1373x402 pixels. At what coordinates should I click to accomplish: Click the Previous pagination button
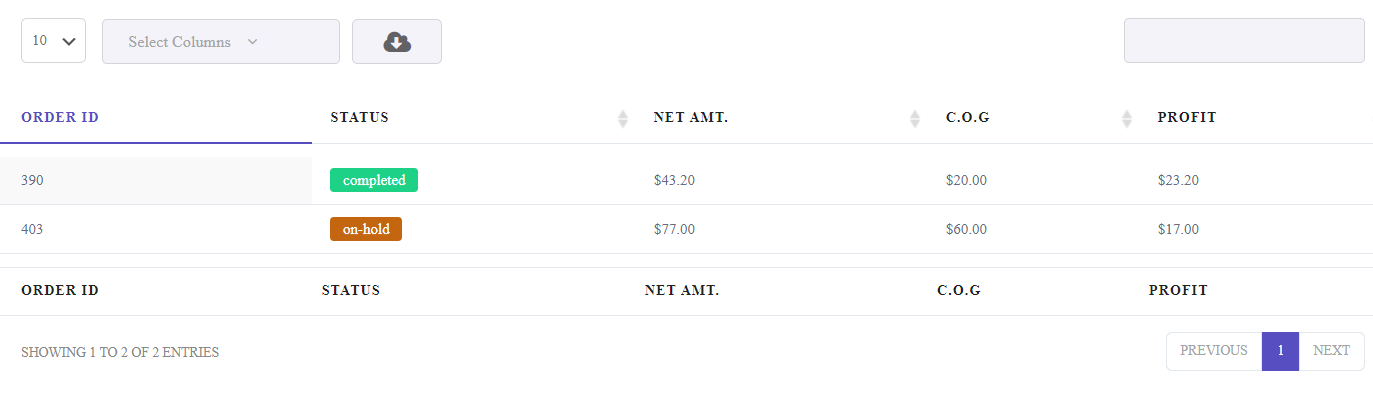pos(1214,351)
